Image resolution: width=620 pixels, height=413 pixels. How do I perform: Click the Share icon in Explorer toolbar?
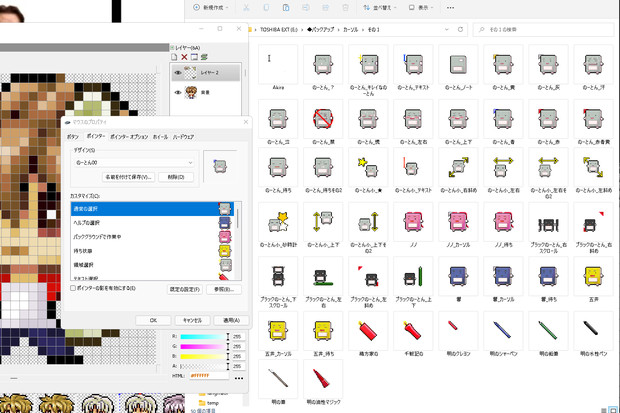(x=325, y=8)
